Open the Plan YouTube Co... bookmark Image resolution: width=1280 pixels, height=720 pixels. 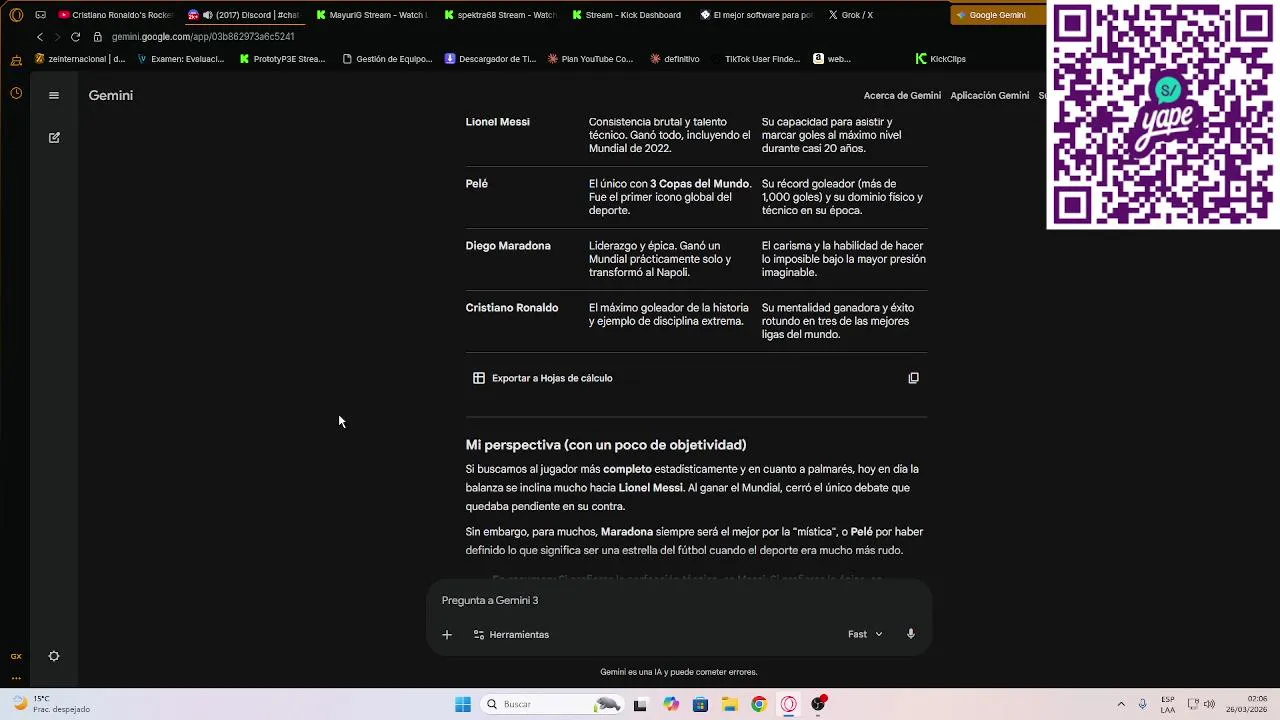(591, 59)
